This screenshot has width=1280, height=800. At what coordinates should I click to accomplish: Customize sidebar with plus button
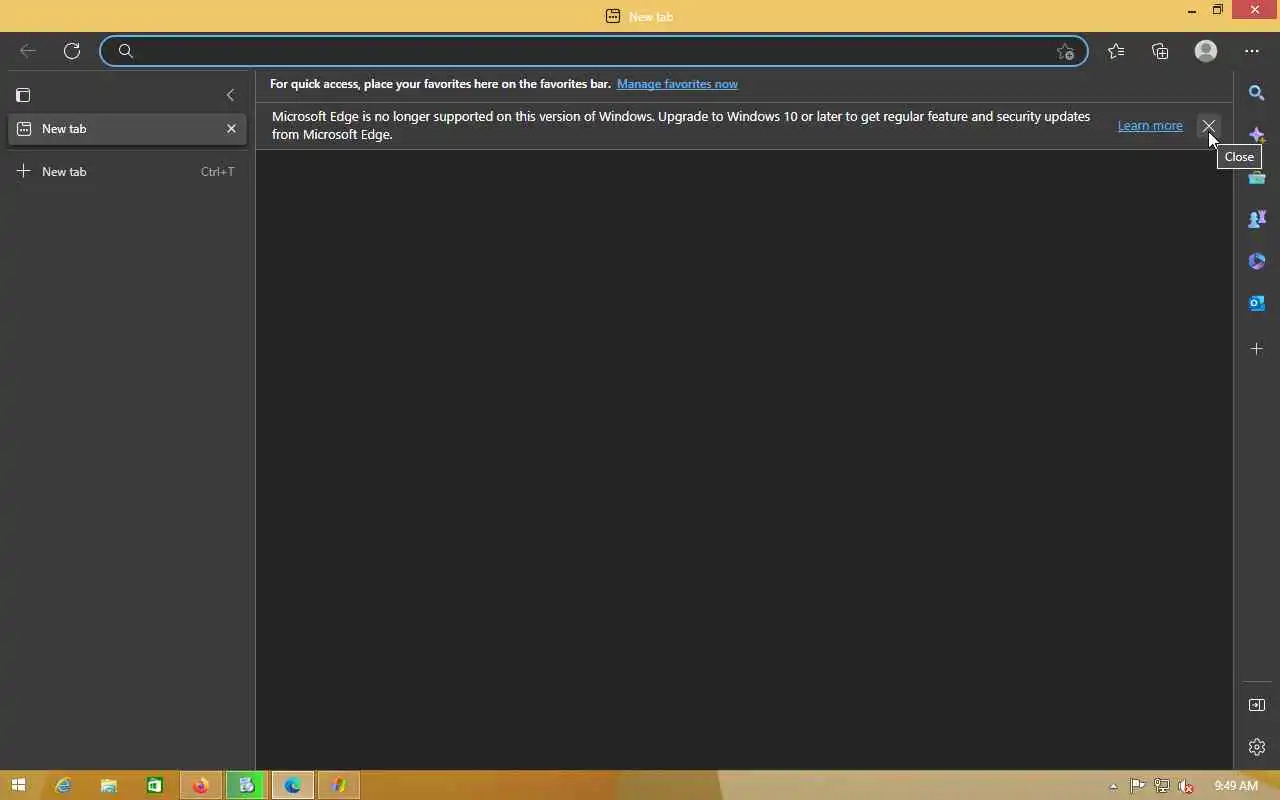click(x=1257, y=349)
